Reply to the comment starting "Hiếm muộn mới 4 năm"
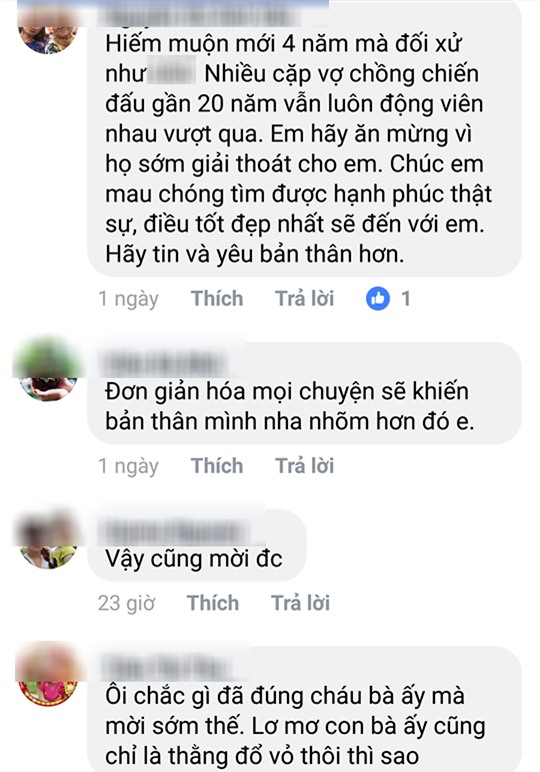The image size is (540, 772). pos(304,298)
